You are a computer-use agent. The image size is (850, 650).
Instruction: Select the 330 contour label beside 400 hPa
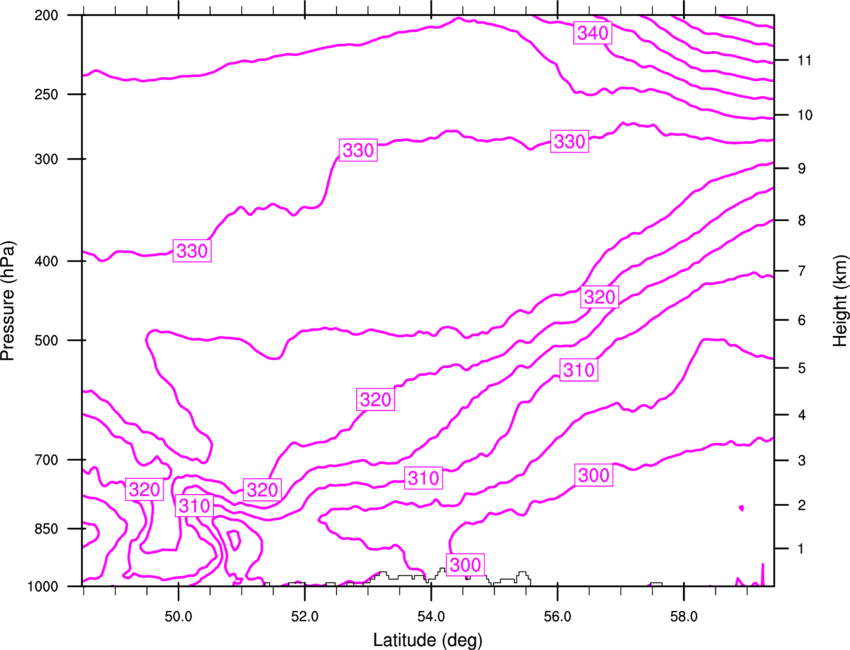192,251
